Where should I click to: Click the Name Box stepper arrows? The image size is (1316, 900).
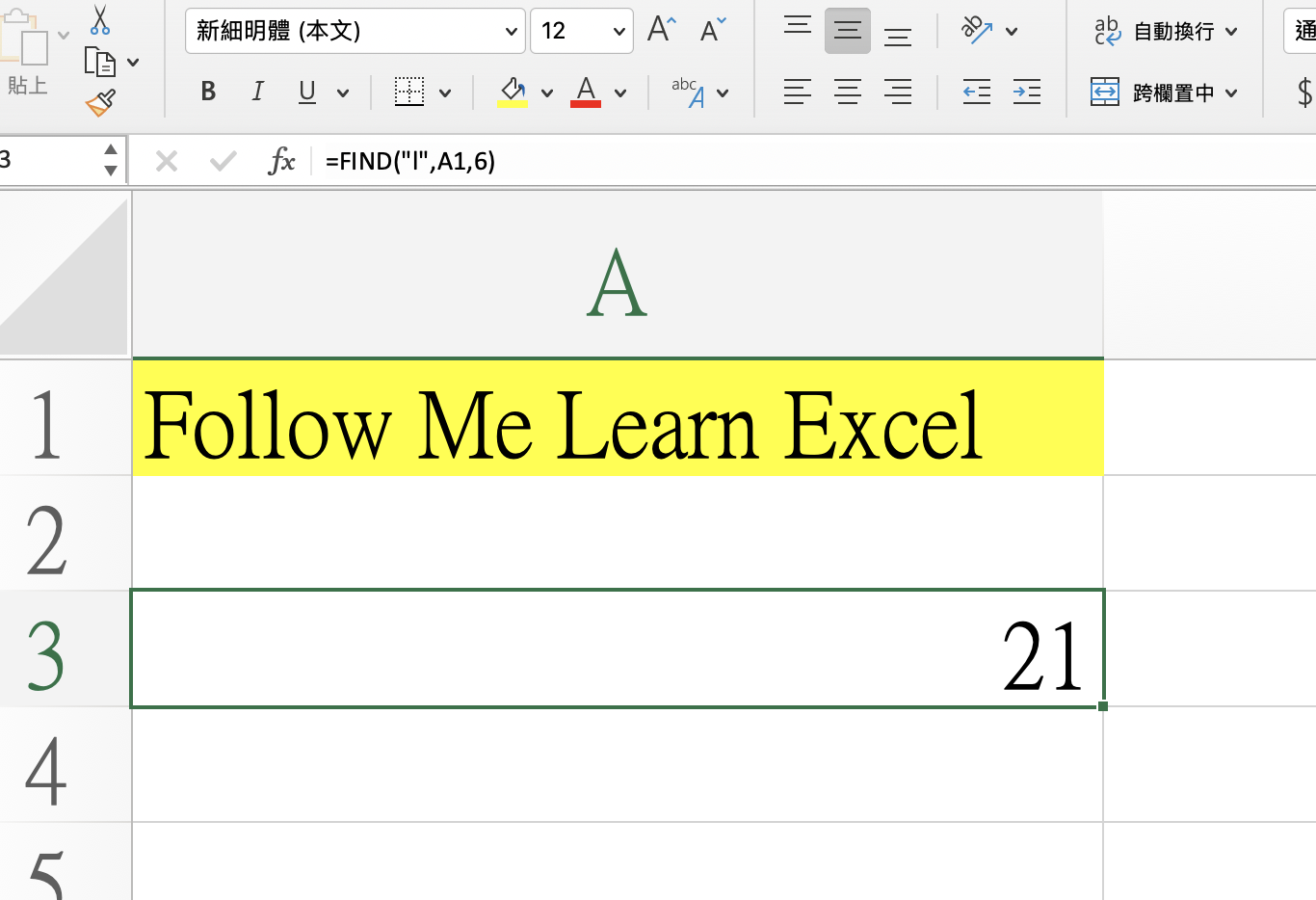click(111, 160)
